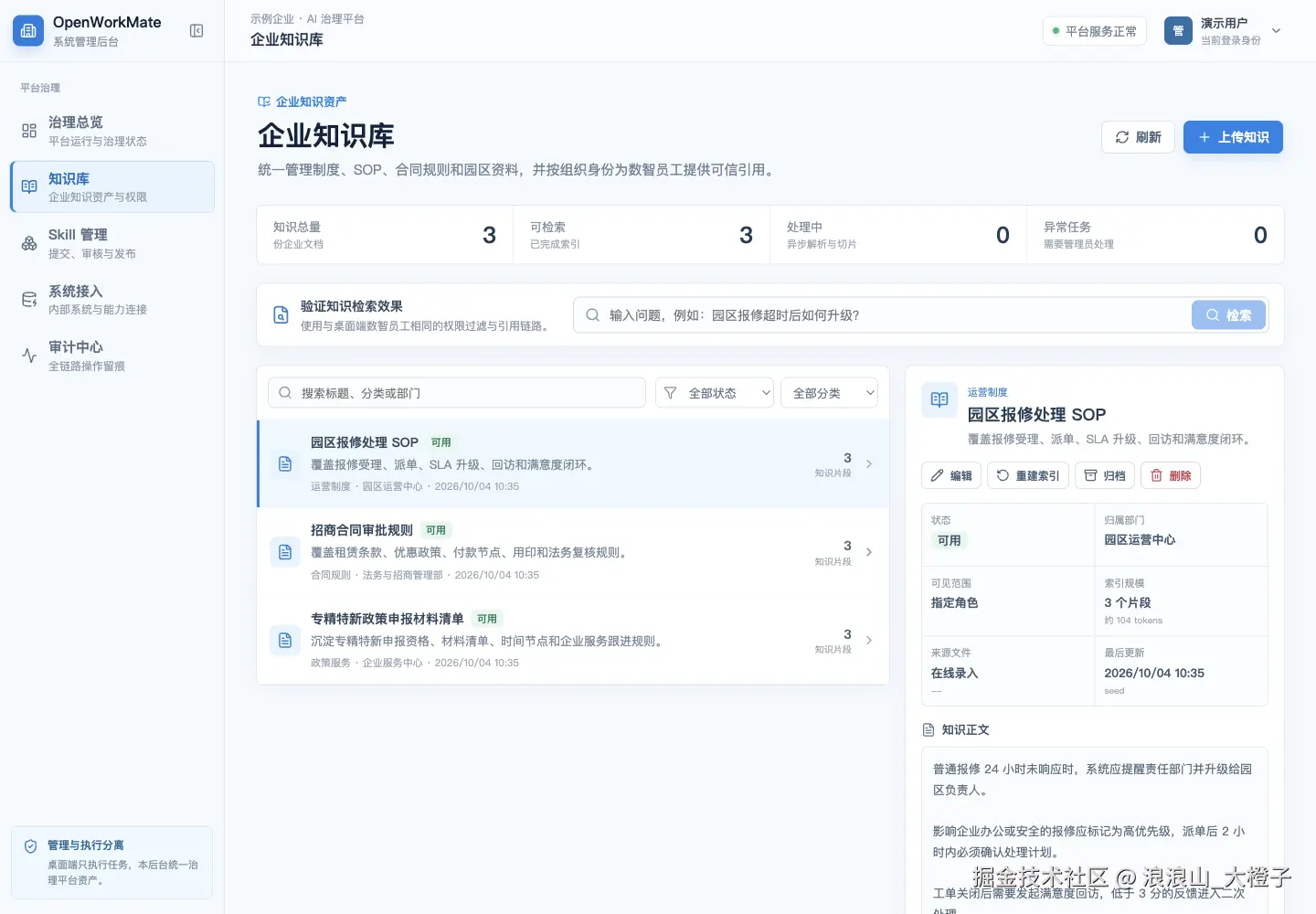Click the search-document icon beside 验证知识检索效果
Screen dimensions: 1316x914
(x=281, y=315)
